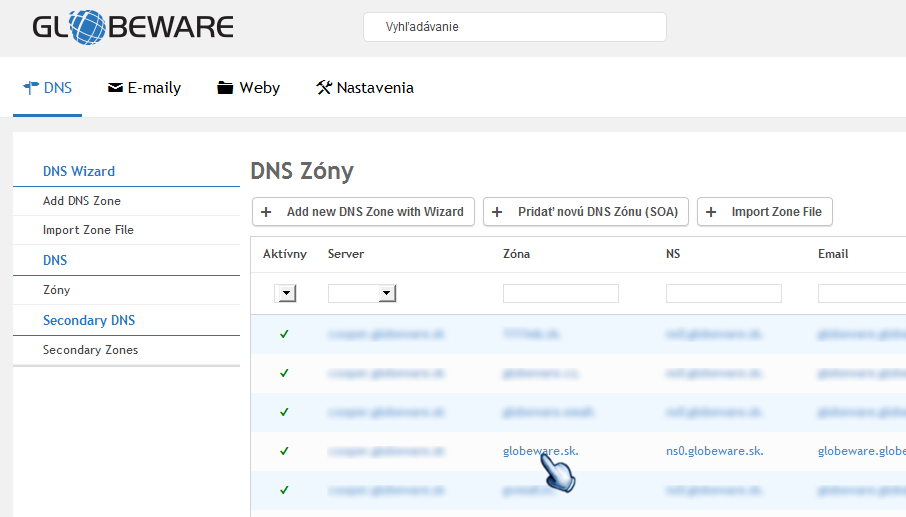
Task: Switch to the E-maily tab
Action: [144, 88]
